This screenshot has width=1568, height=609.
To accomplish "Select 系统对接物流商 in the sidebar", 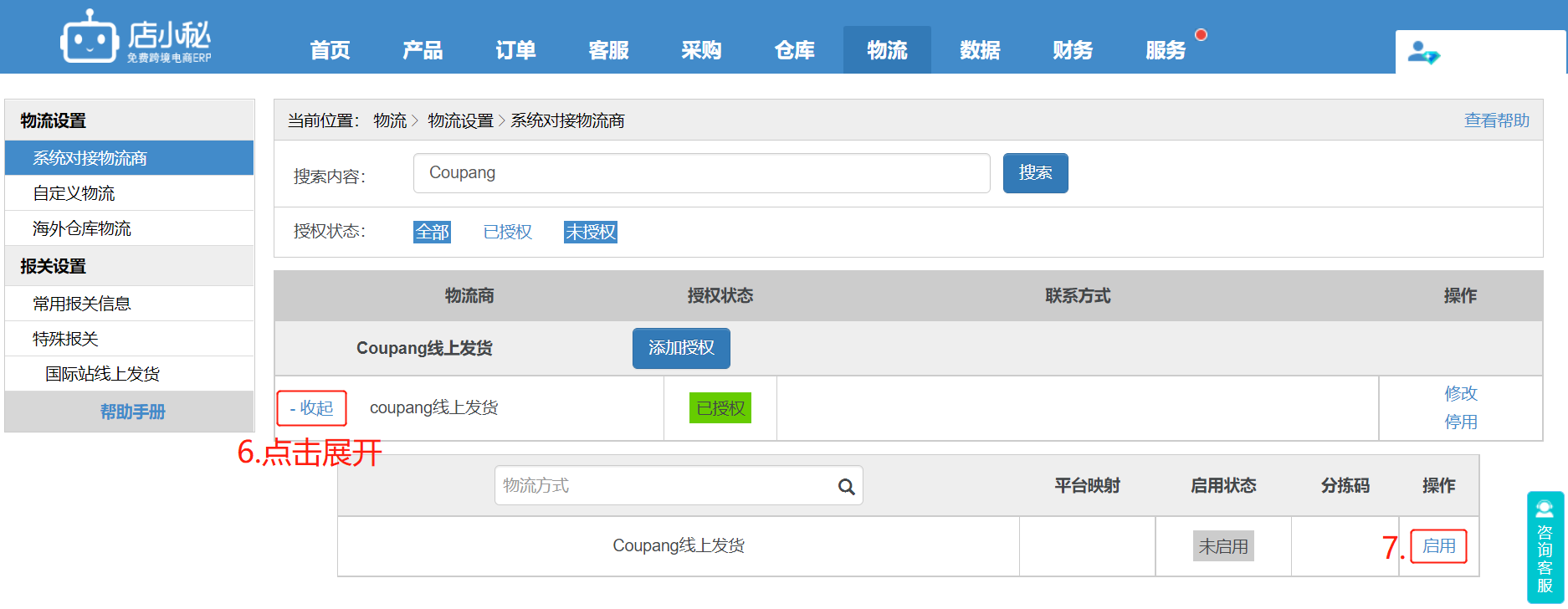I will (x=130, y=158).
